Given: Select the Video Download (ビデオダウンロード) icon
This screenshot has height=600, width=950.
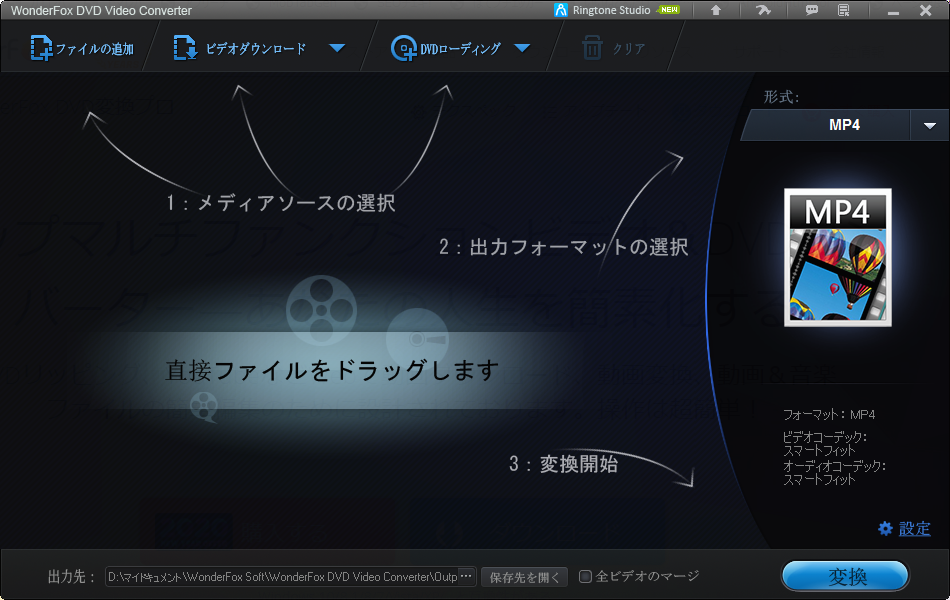Looking at the screenshot, I should click(184, 46).
